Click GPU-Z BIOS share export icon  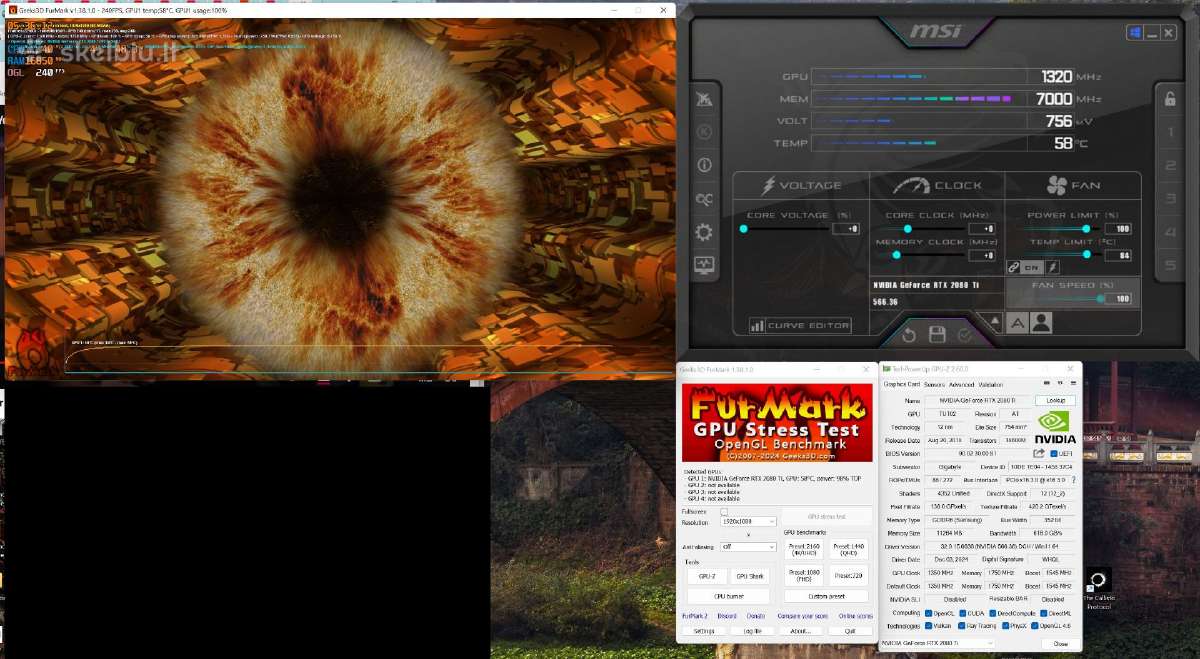[1039, 453]
